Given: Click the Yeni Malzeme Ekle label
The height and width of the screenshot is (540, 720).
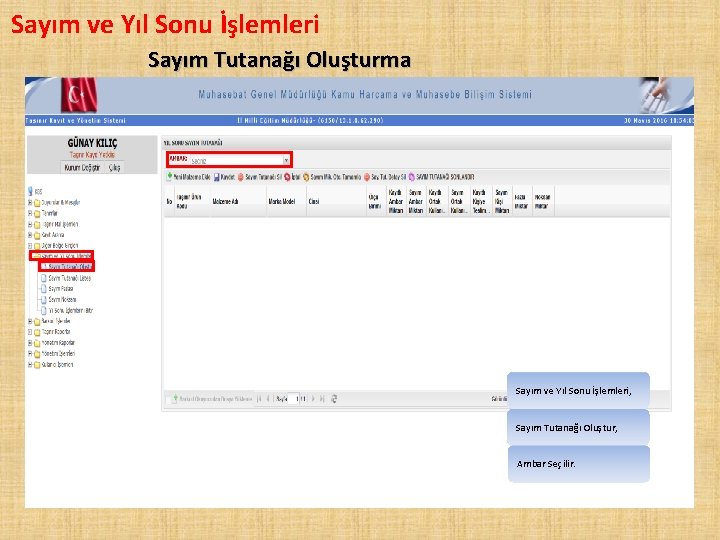Looking at the screenshot, I should [x=192, y=177].
